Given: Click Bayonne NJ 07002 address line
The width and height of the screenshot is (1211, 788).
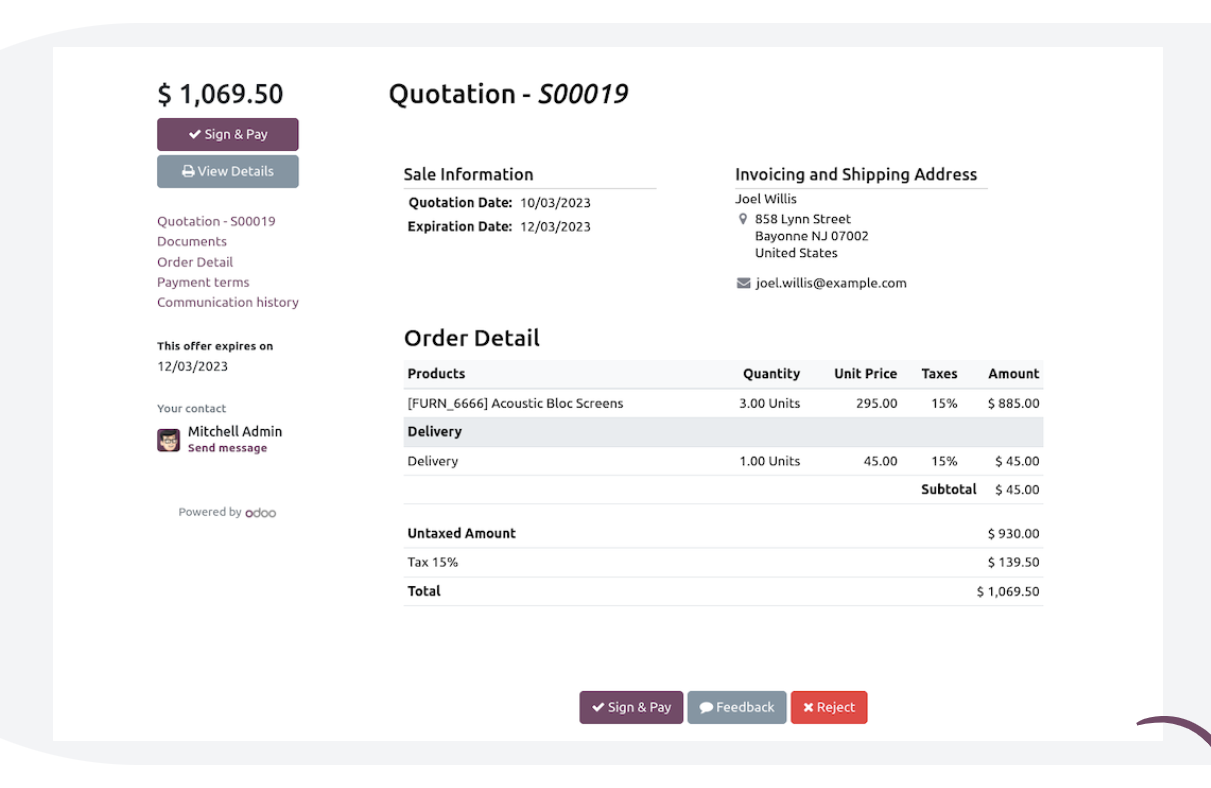Looking at the screenshot, I should point(812,236).
